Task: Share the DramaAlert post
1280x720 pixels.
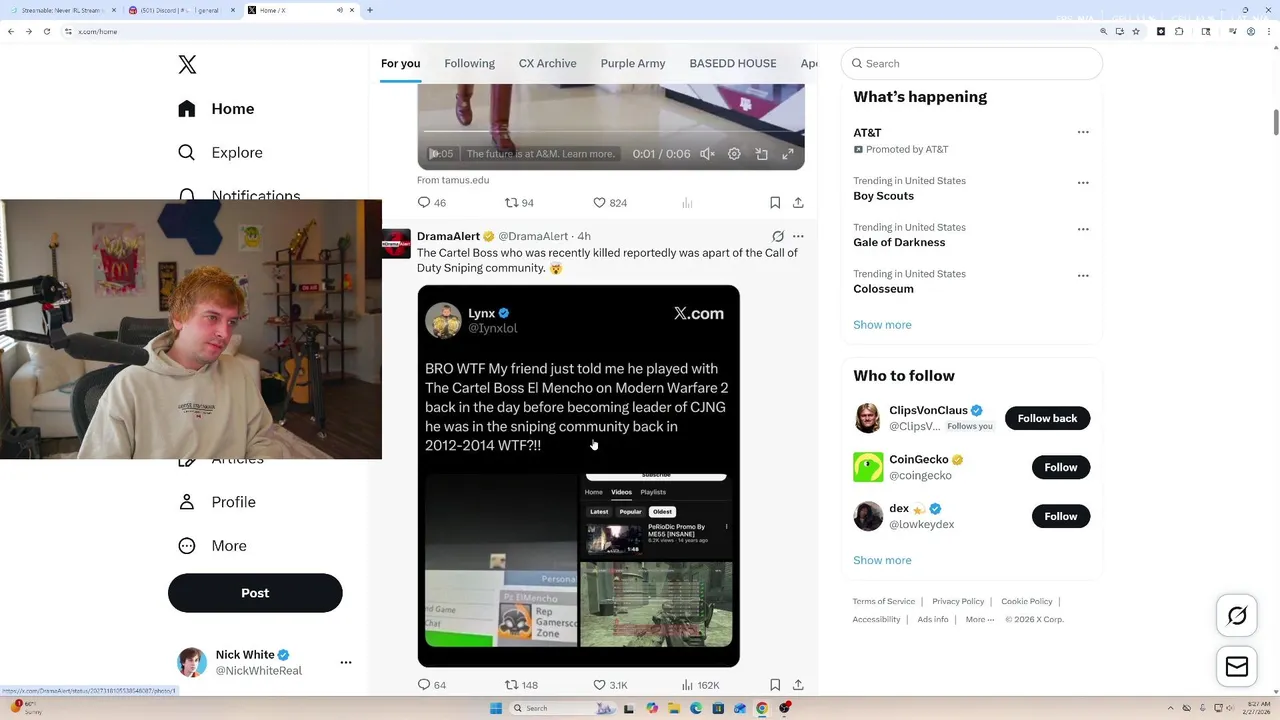Action: [798, 685]
